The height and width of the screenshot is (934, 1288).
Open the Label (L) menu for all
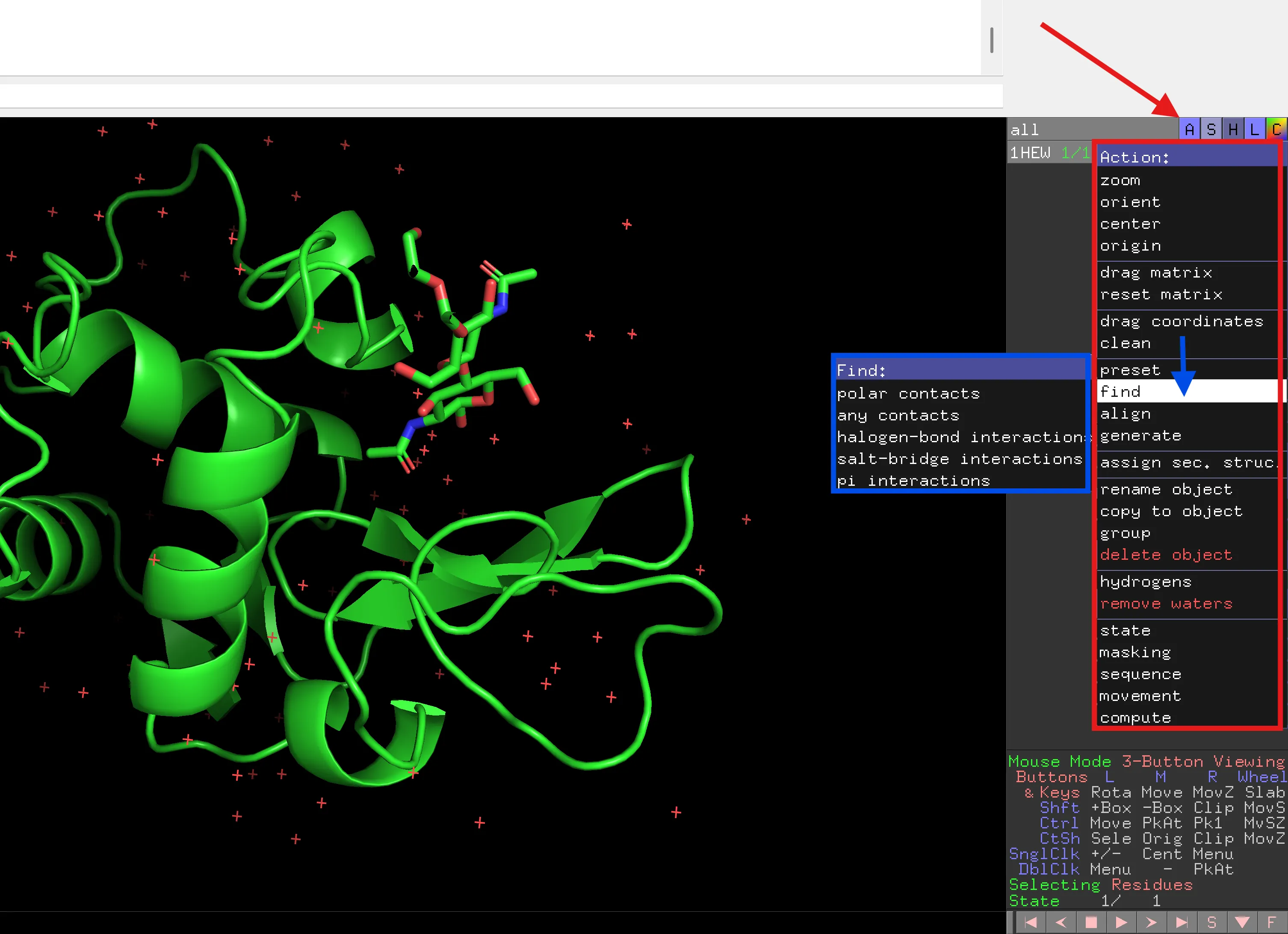click(1255, 130)
